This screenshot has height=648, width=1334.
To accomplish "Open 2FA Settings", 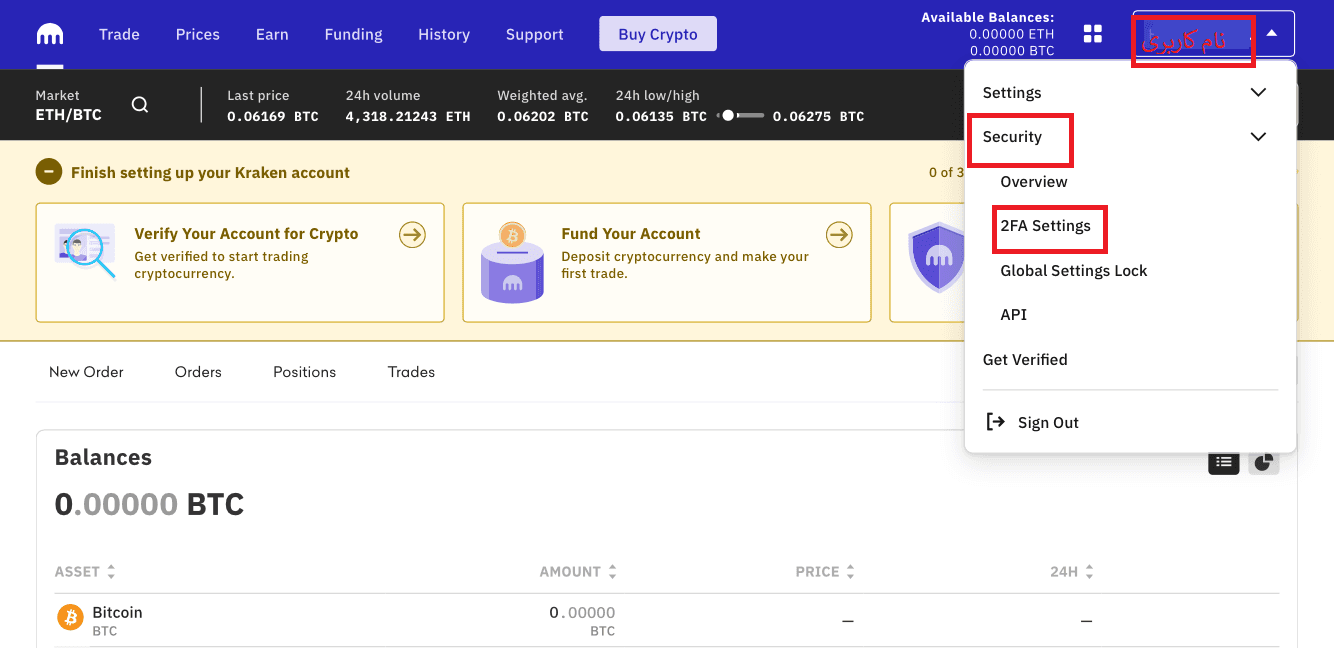I will point(1045,226).
